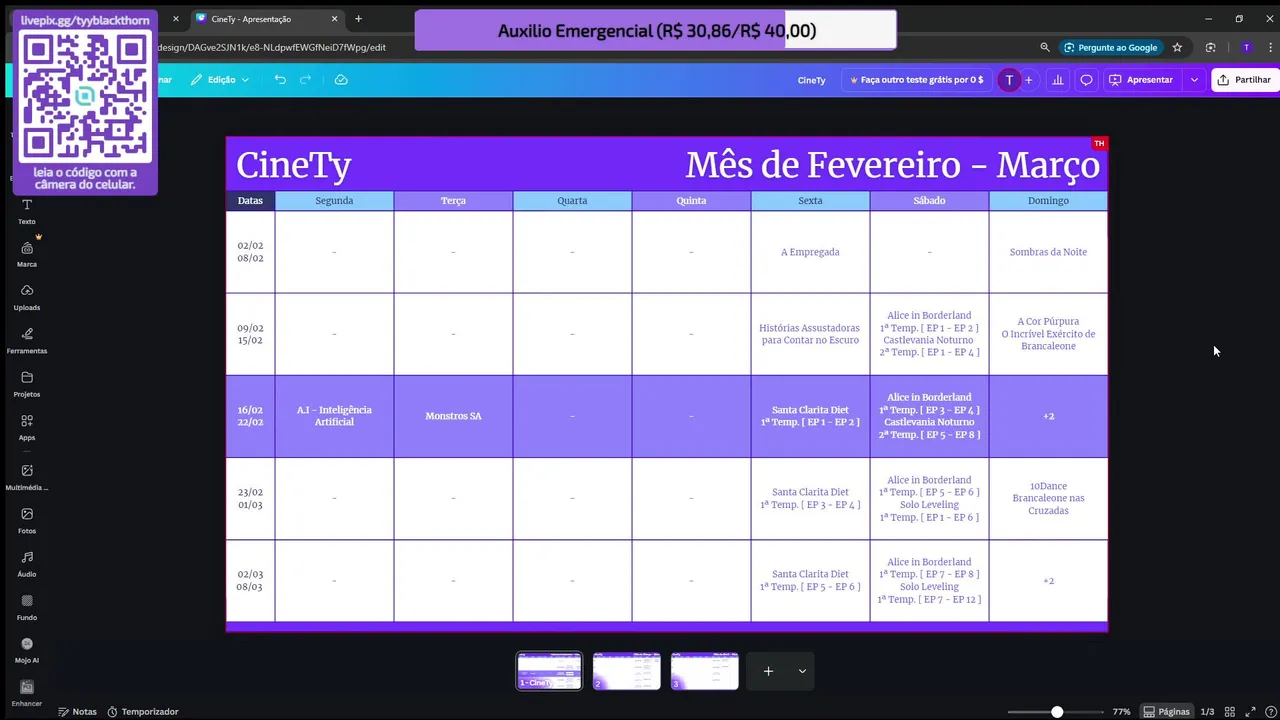Open grid view of pages

(x=1231, y=712)
